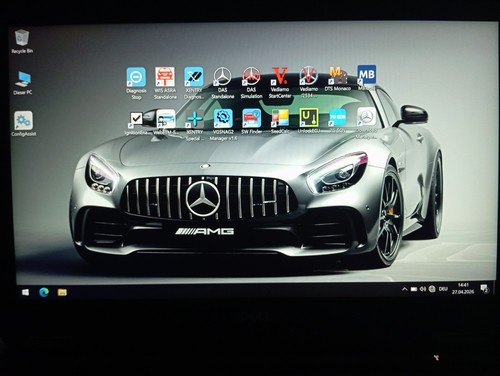The width and height of the screenshot is (500, 376).
Task: Select the Vediamo shortcut with star-and-V icon
Action: tap(309, 82)
